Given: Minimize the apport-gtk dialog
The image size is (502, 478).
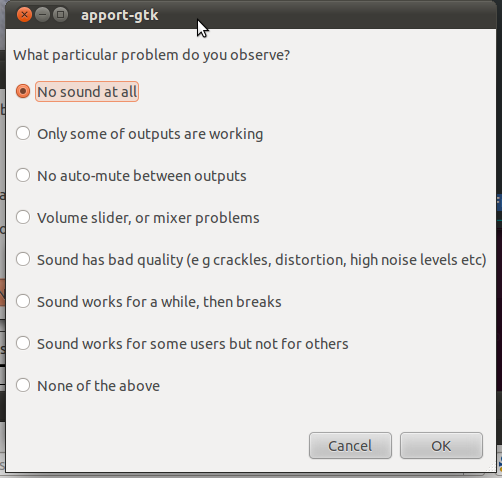Looking at the screenshot, I should coord(42,15).
